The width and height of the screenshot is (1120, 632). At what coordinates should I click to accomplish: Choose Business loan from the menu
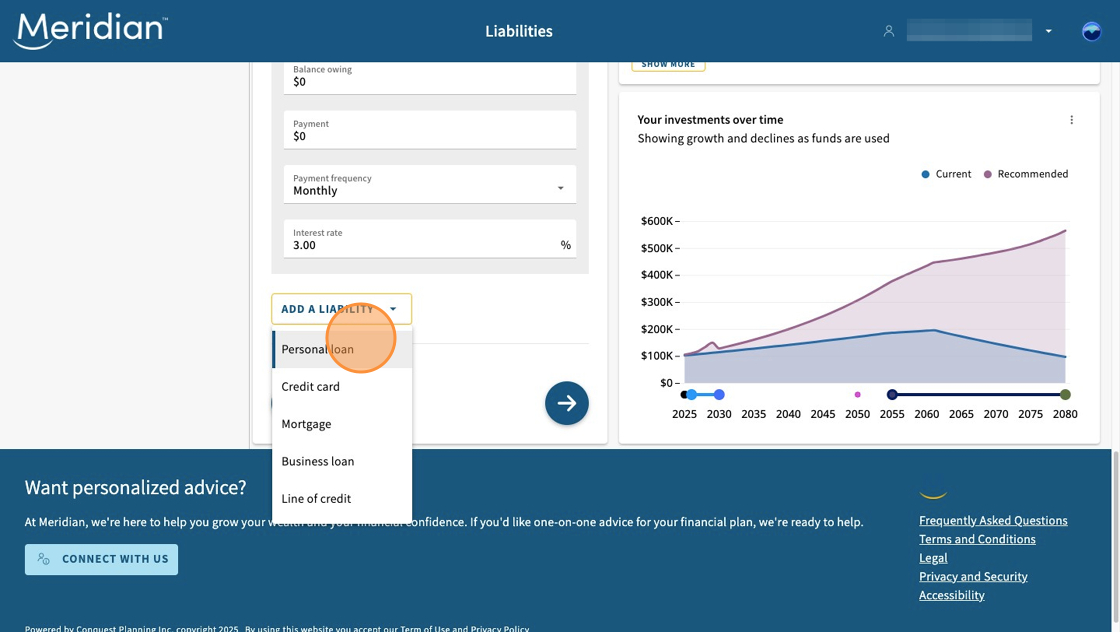pyautogui.click(x=342, y=461)
